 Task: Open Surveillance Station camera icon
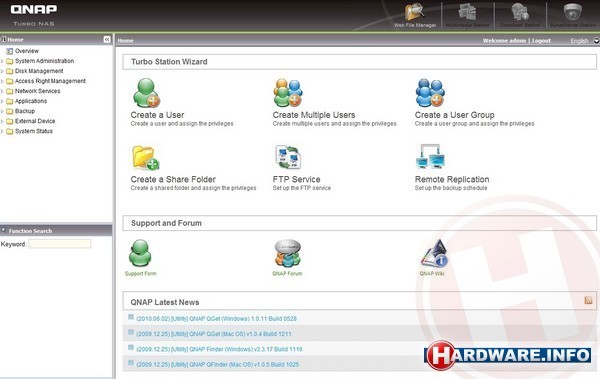pyautogui.click(x=572, y=12)
